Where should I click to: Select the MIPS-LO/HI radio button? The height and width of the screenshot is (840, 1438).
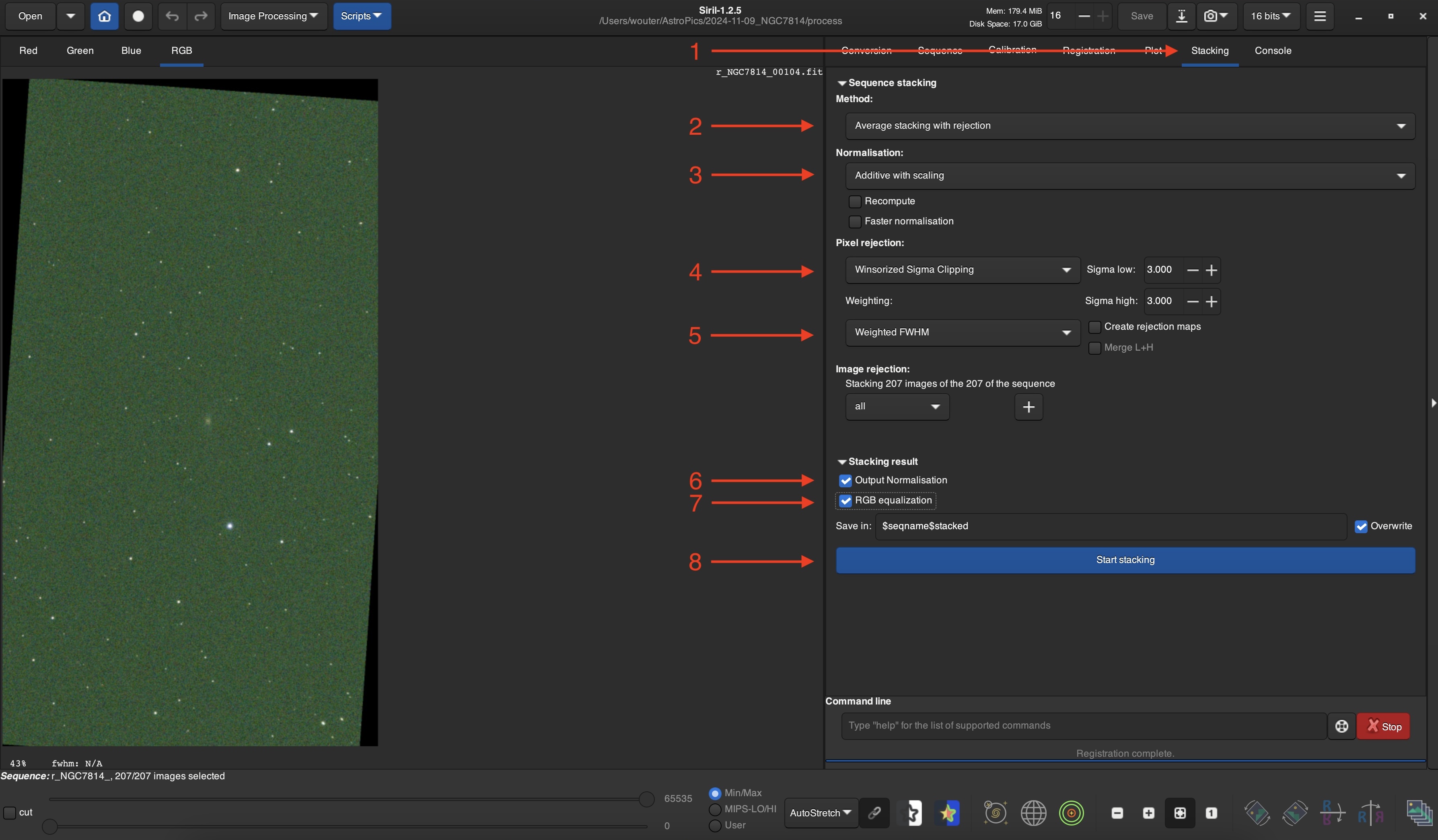(714, 809)
